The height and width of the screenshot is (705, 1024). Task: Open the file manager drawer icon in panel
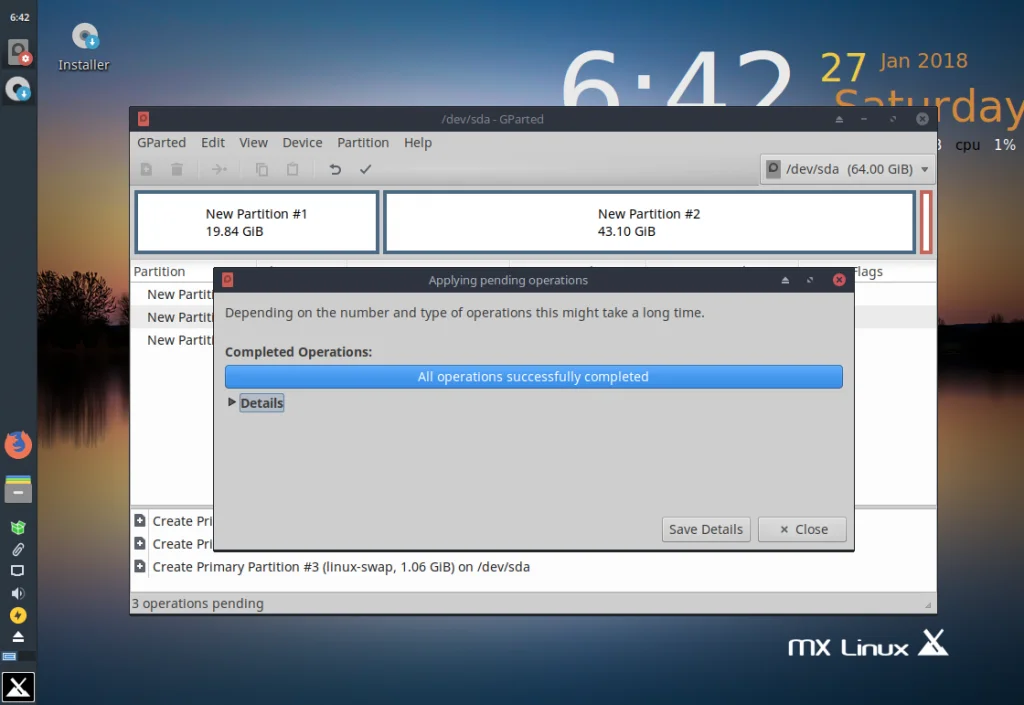click(x=18, y=489)
